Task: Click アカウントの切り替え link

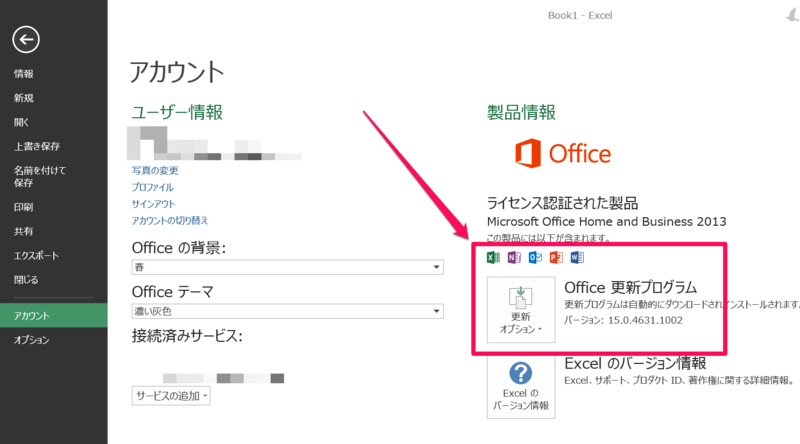Action: coord(170,220)
